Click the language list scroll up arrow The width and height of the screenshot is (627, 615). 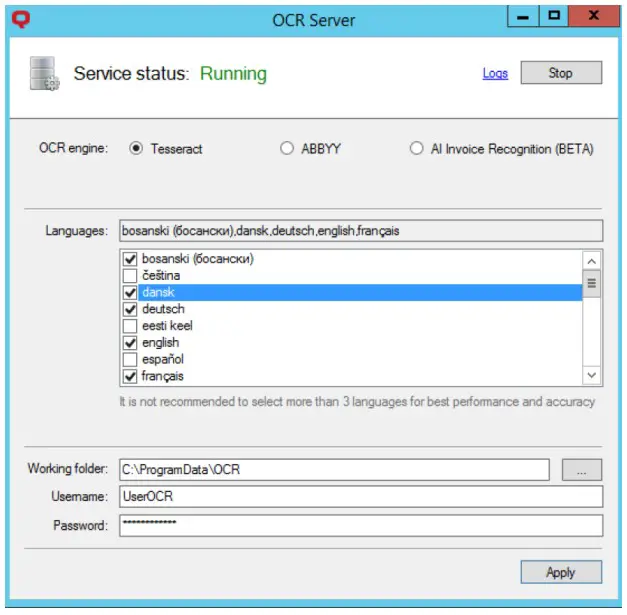(592, 262)
